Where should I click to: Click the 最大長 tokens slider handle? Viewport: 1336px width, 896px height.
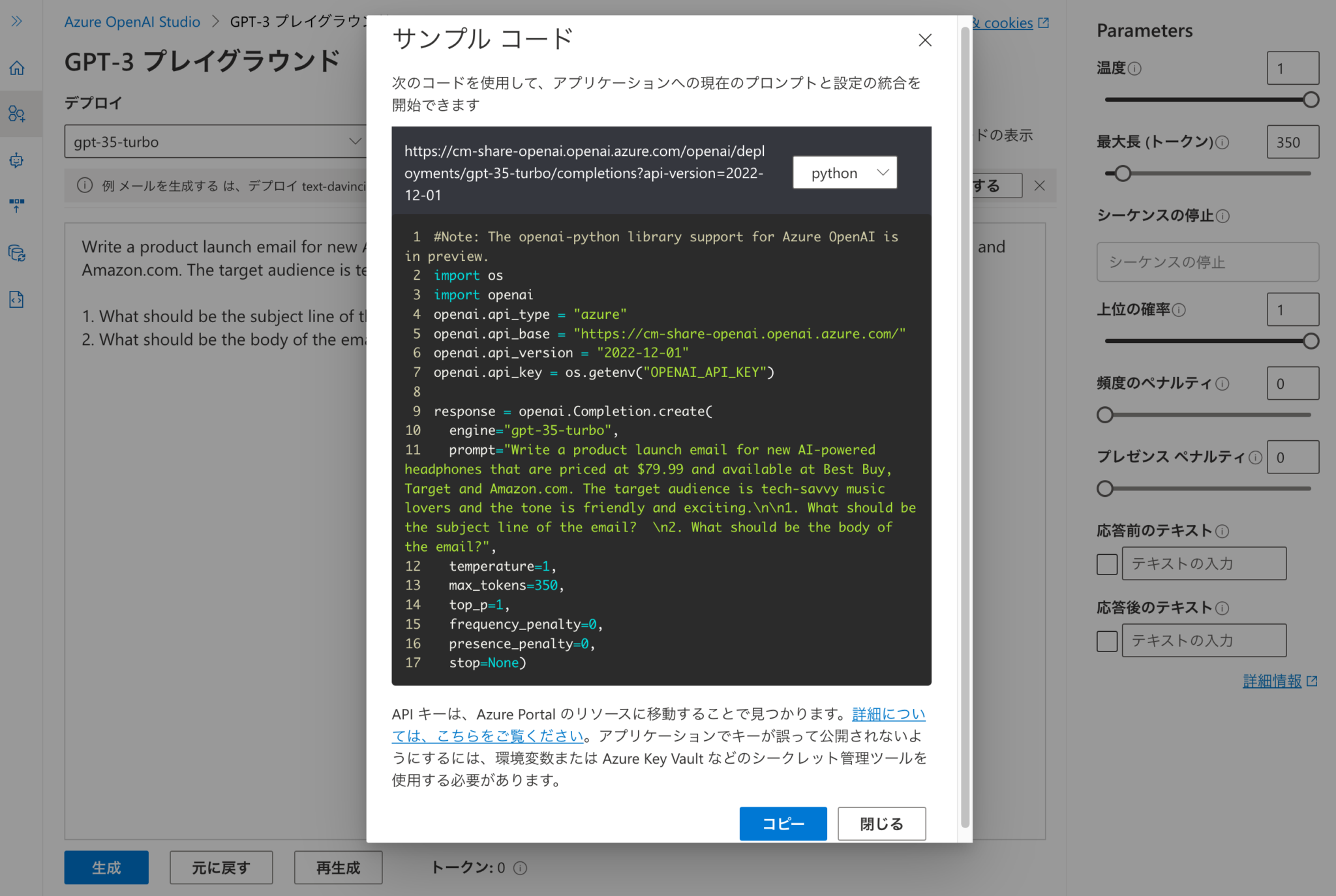click(1122, 173)
